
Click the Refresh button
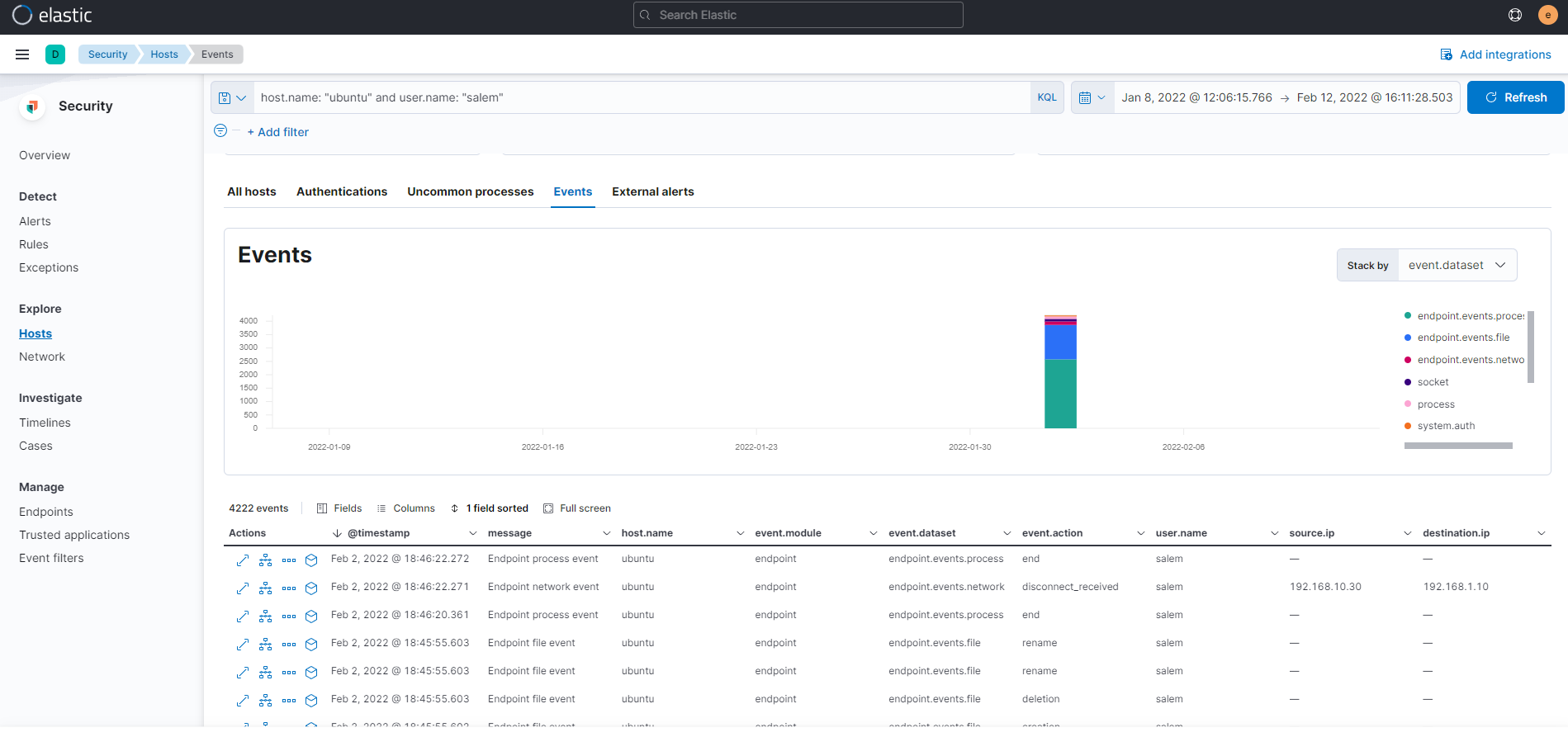click(1515, 97)
